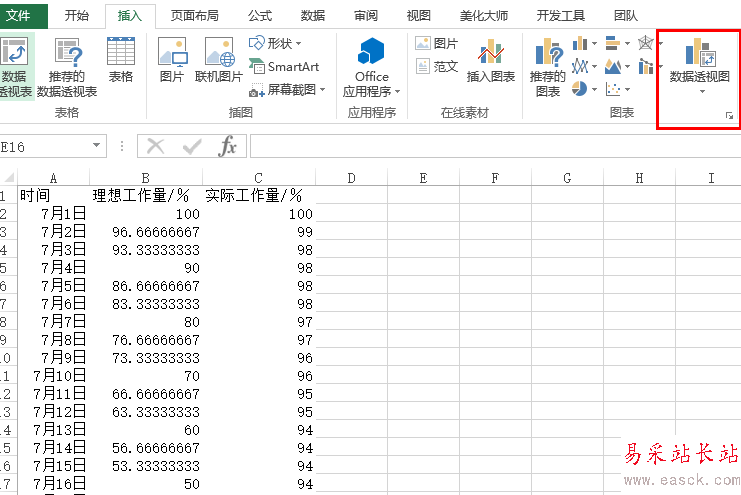Expand the column chart dropdown arrow
The height and width of the screenshot is (495, 741).
(x=594, y=43)
